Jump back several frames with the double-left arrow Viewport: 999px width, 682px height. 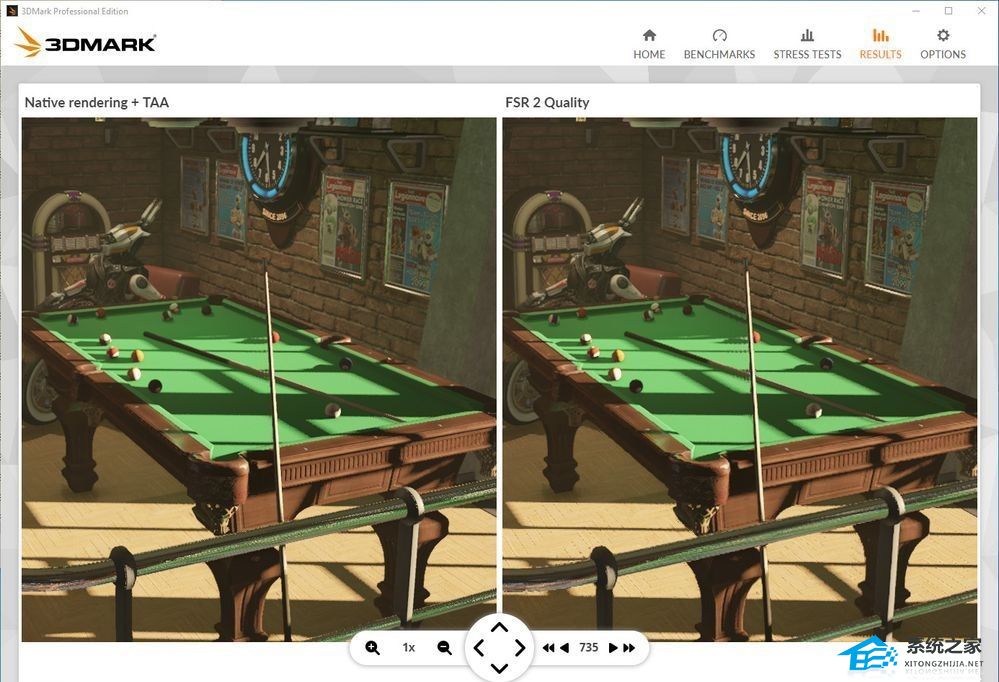coord(549,648)
